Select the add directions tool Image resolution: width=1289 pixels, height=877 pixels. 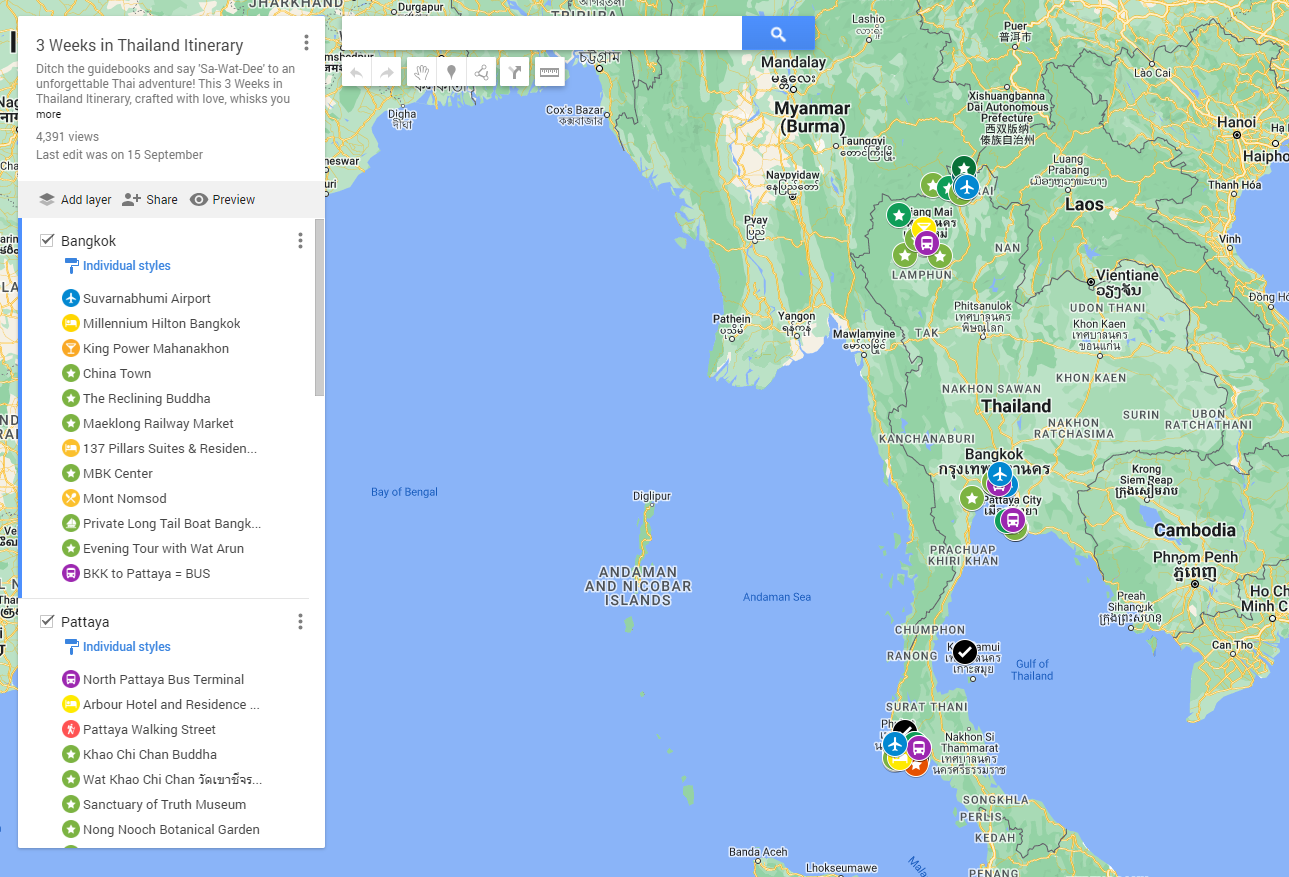point(514,72)
